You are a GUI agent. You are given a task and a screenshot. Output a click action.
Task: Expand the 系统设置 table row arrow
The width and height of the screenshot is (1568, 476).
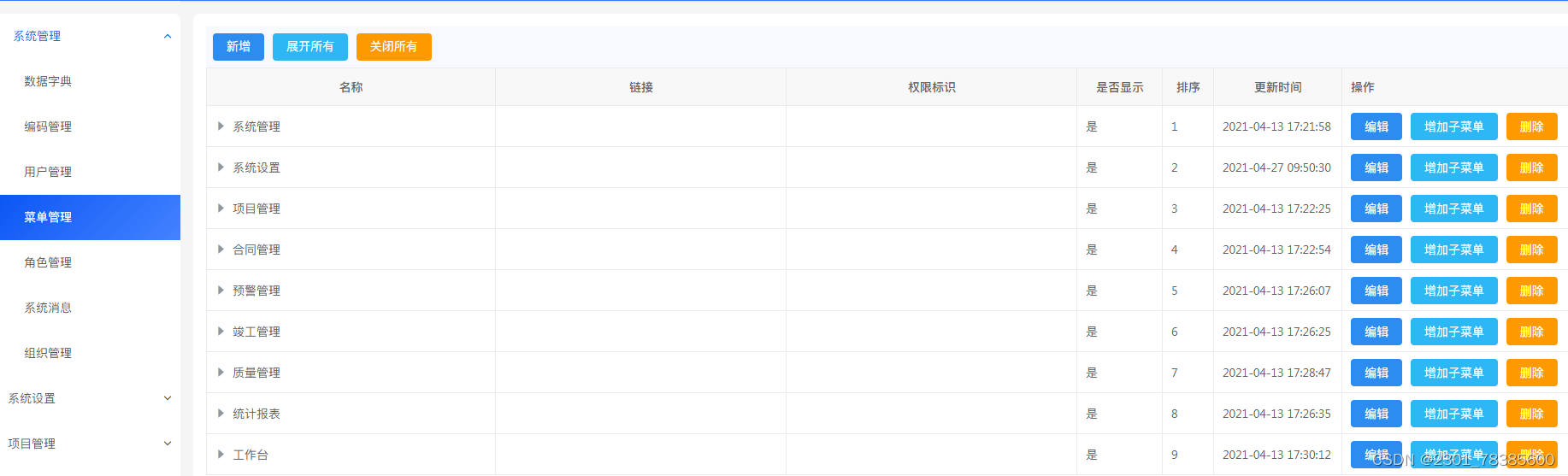pos(221,167)
